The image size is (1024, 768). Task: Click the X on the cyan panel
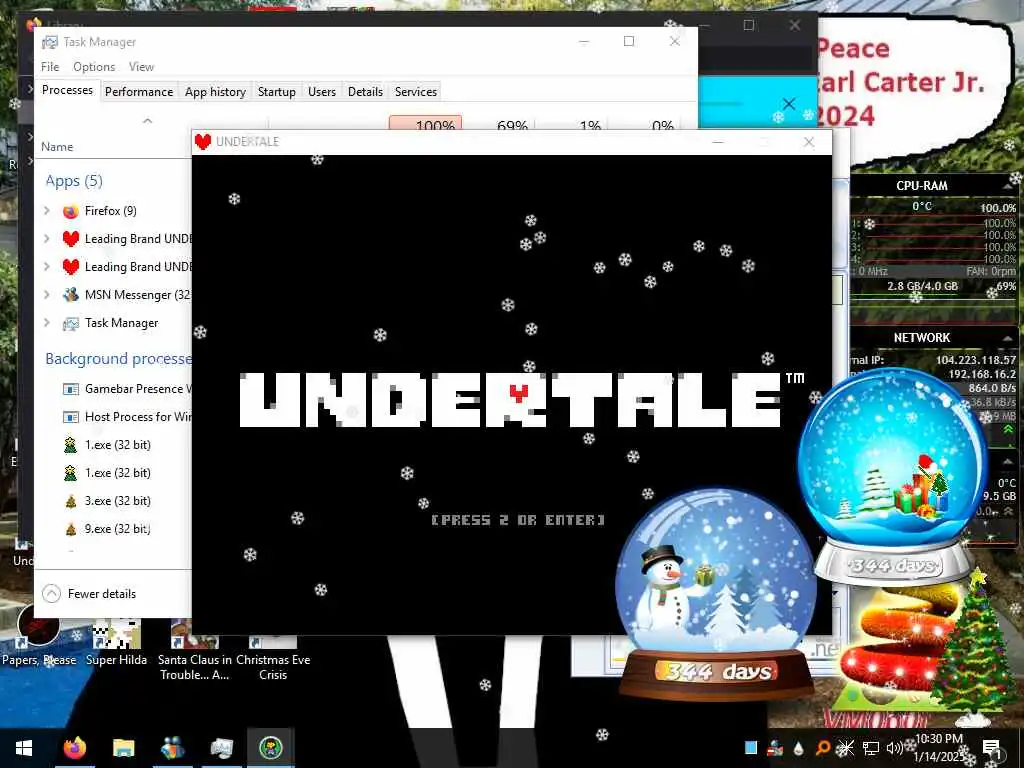coord(788,104)
